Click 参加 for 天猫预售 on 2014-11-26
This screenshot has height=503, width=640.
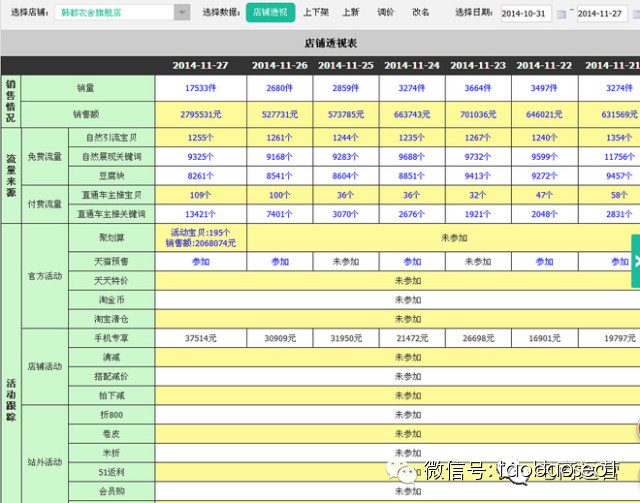280,262
